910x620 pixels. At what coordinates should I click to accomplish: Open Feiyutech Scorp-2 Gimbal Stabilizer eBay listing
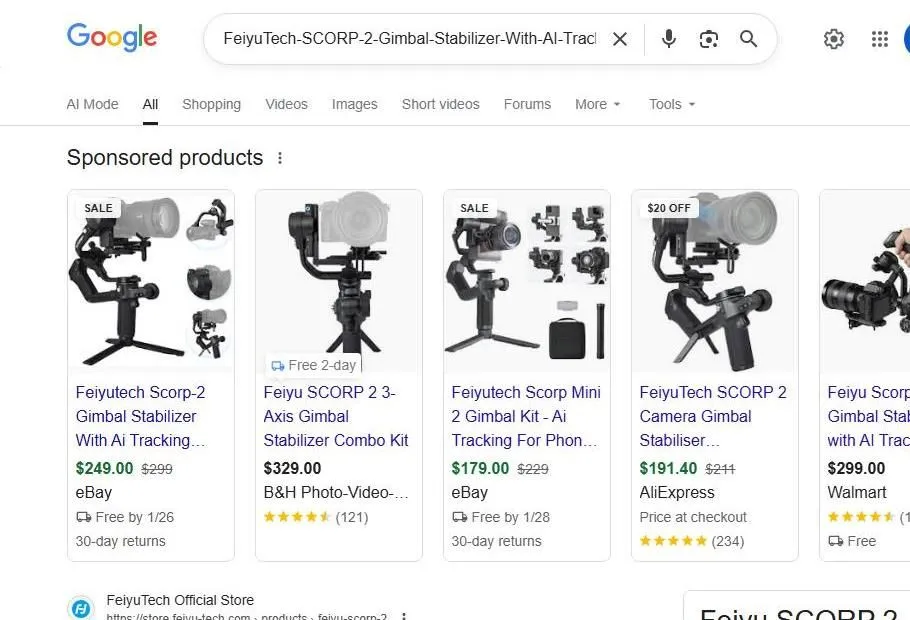coord(140,416)
